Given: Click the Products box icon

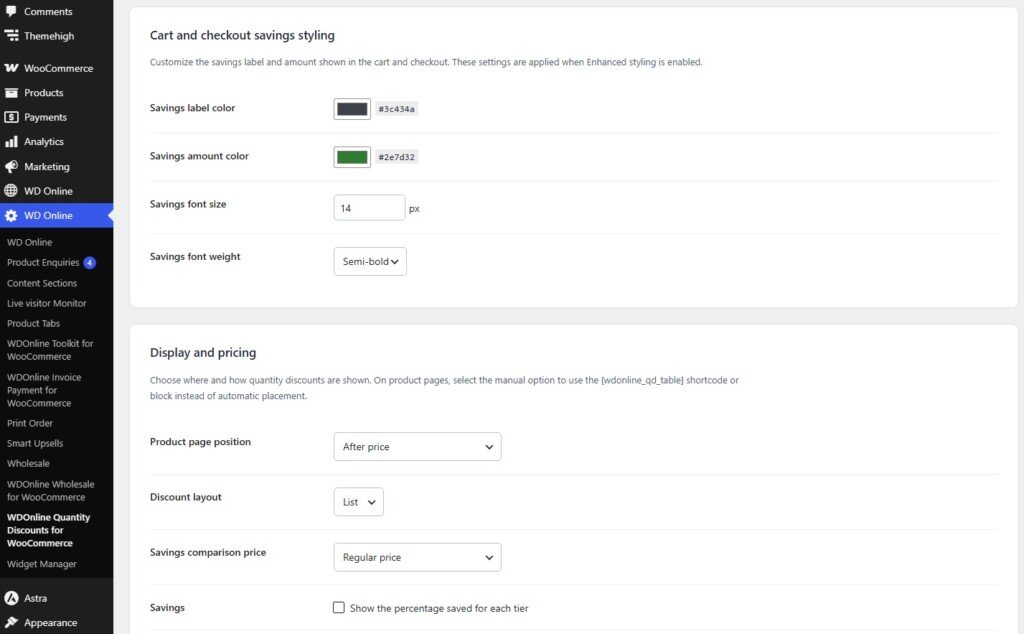Looking at the screenshot, I should tap(11, 93).
